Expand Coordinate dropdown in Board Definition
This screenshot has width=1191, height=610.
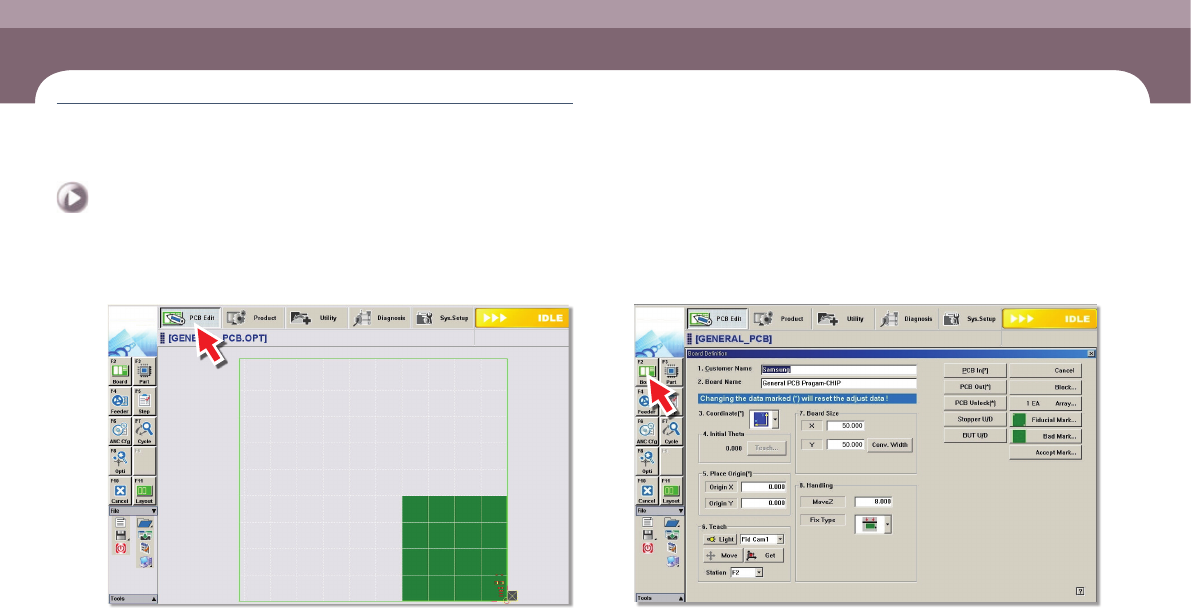pyautogui.click(x=775, y=419)
